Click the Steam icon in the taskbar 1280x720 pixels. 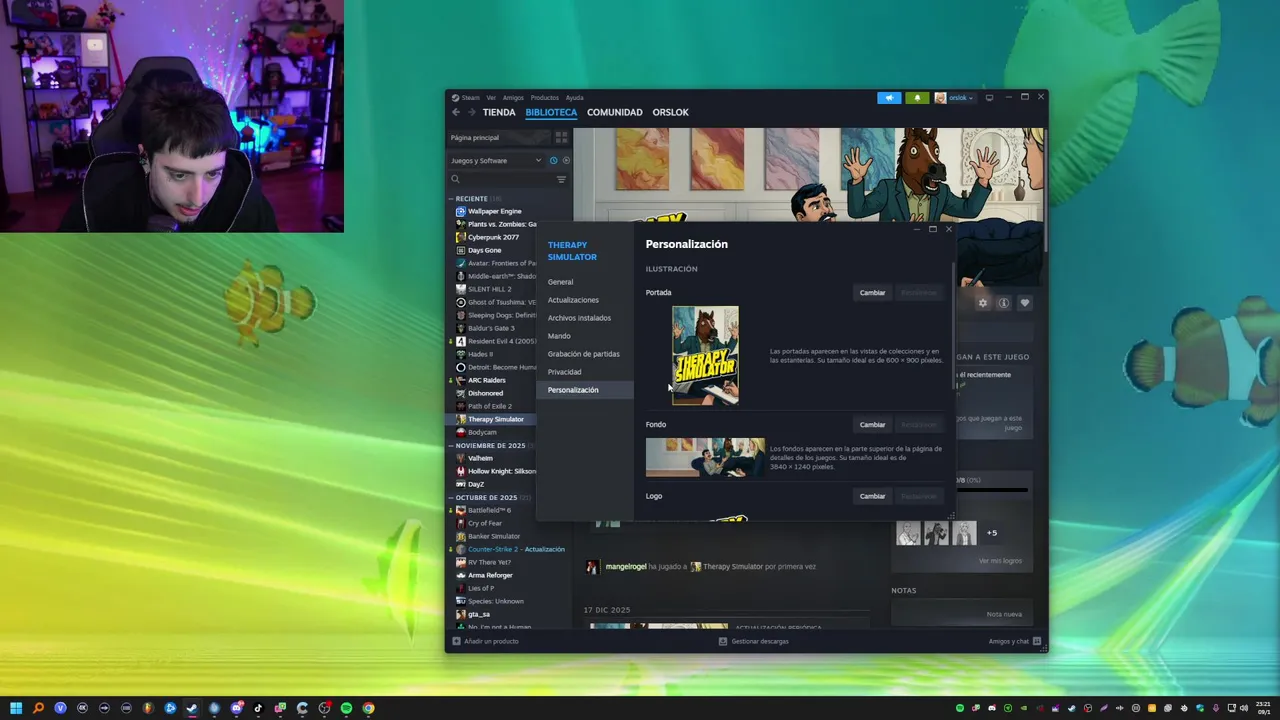pos(192,708)
